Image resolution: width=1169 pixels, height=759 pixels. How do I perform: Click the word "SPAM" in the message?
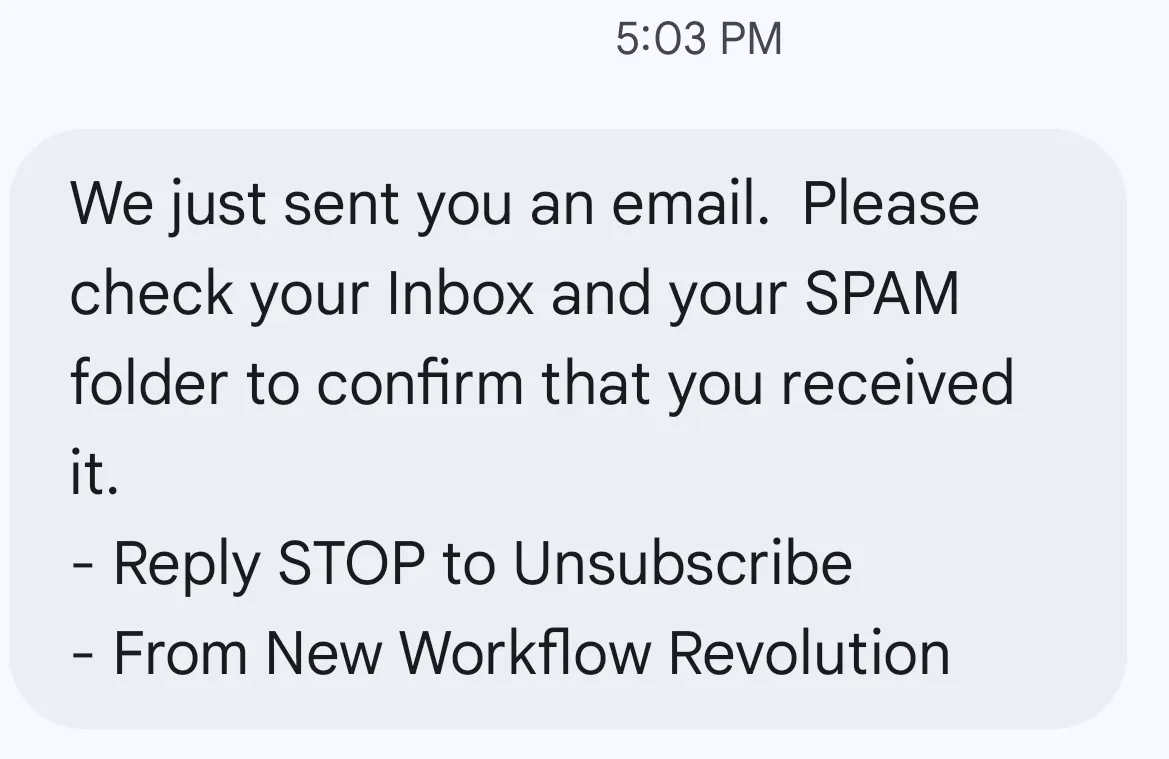pos(882,294)
